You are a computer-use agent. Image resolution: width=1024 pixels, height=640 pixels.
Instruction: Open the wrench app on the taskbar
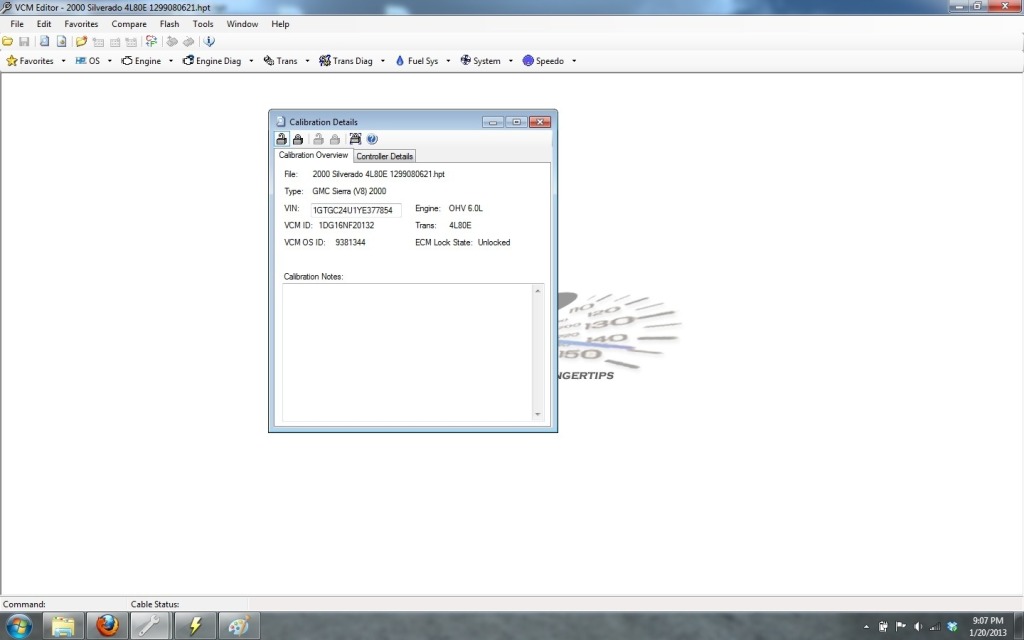[151, 626]
